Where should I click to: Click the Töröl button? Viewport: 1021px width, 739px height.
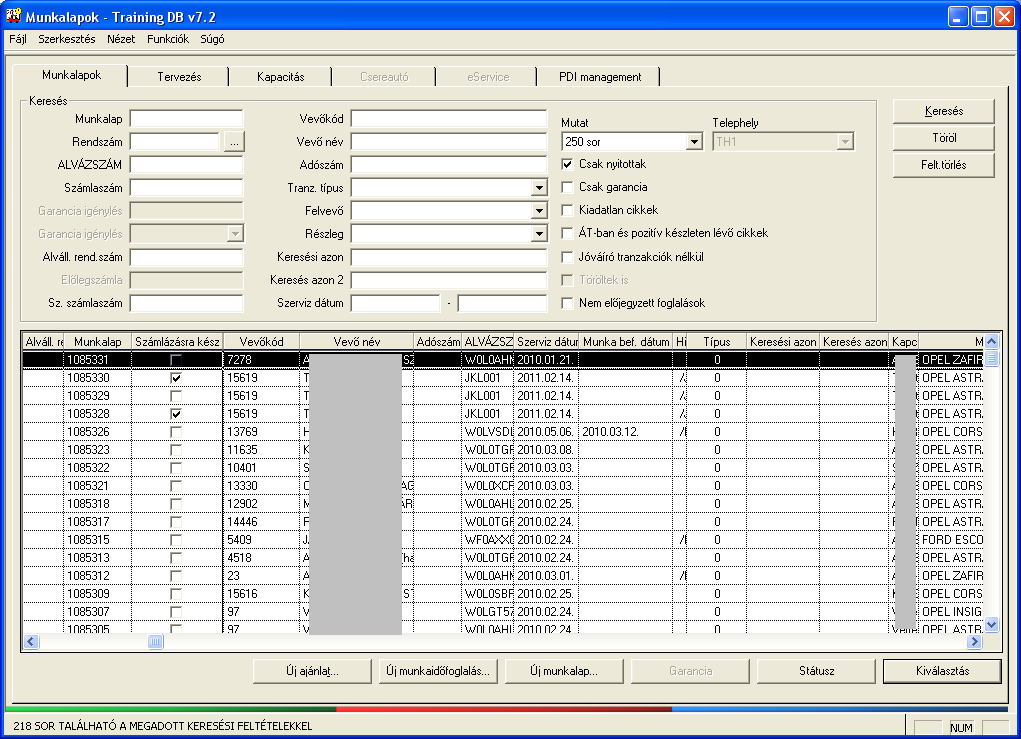click(x=944, y=138)
